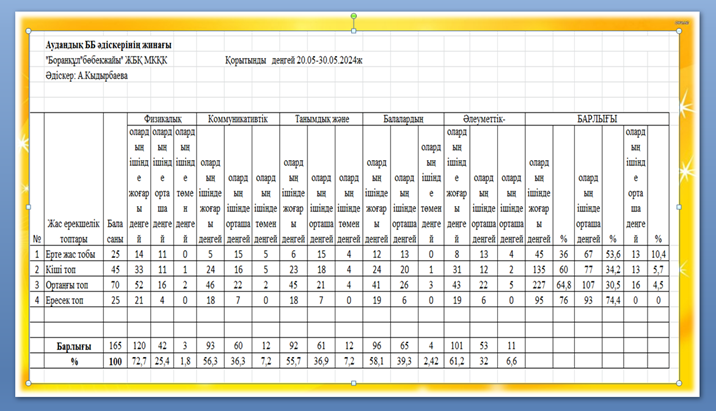Click the bold '100' in percent row
The image size is (716, 411).
[x=115, y=362]
